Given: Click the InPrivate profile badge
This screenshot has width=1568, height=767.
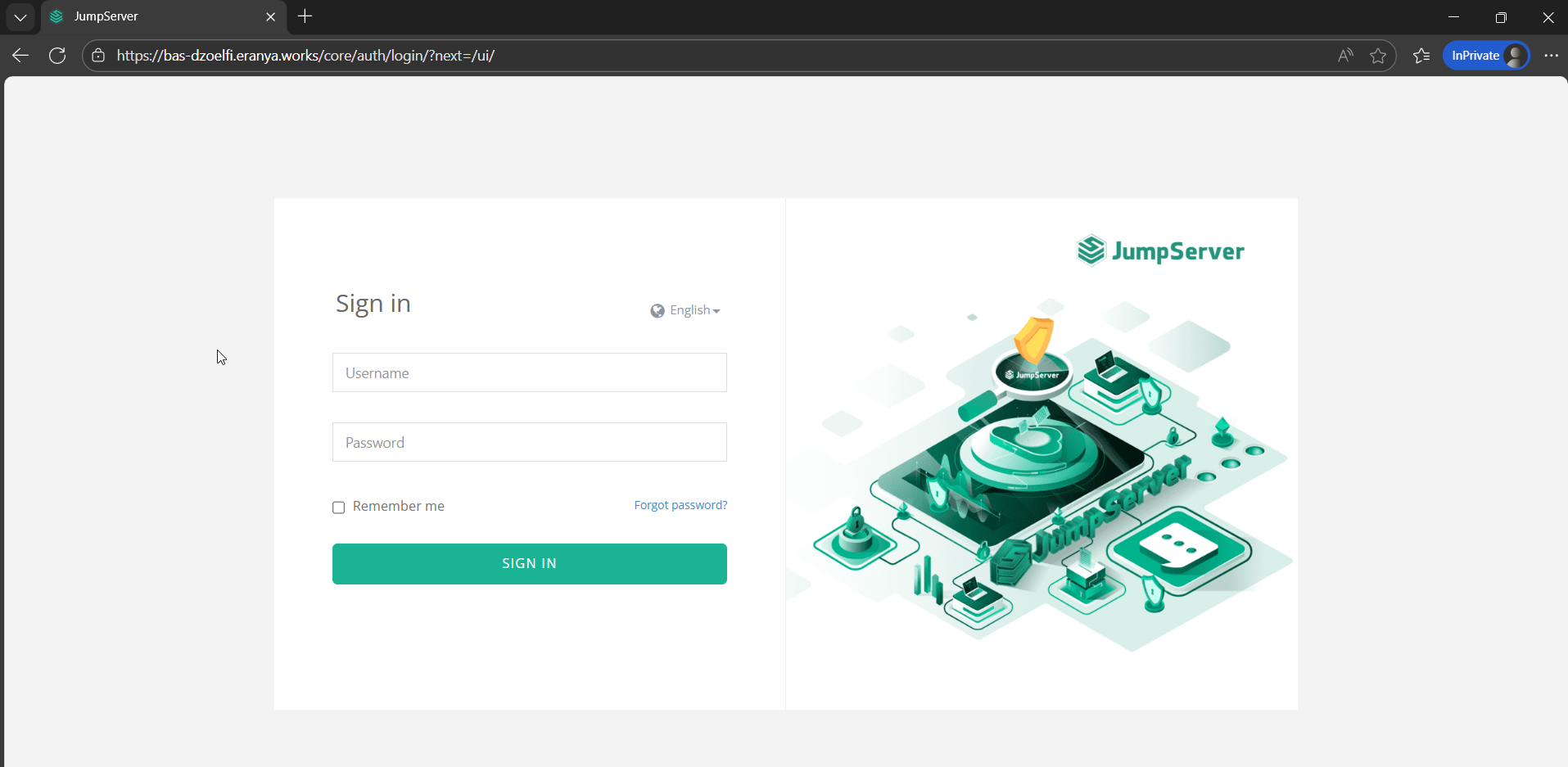Looking at the screenshot, I should (1485, 55).
